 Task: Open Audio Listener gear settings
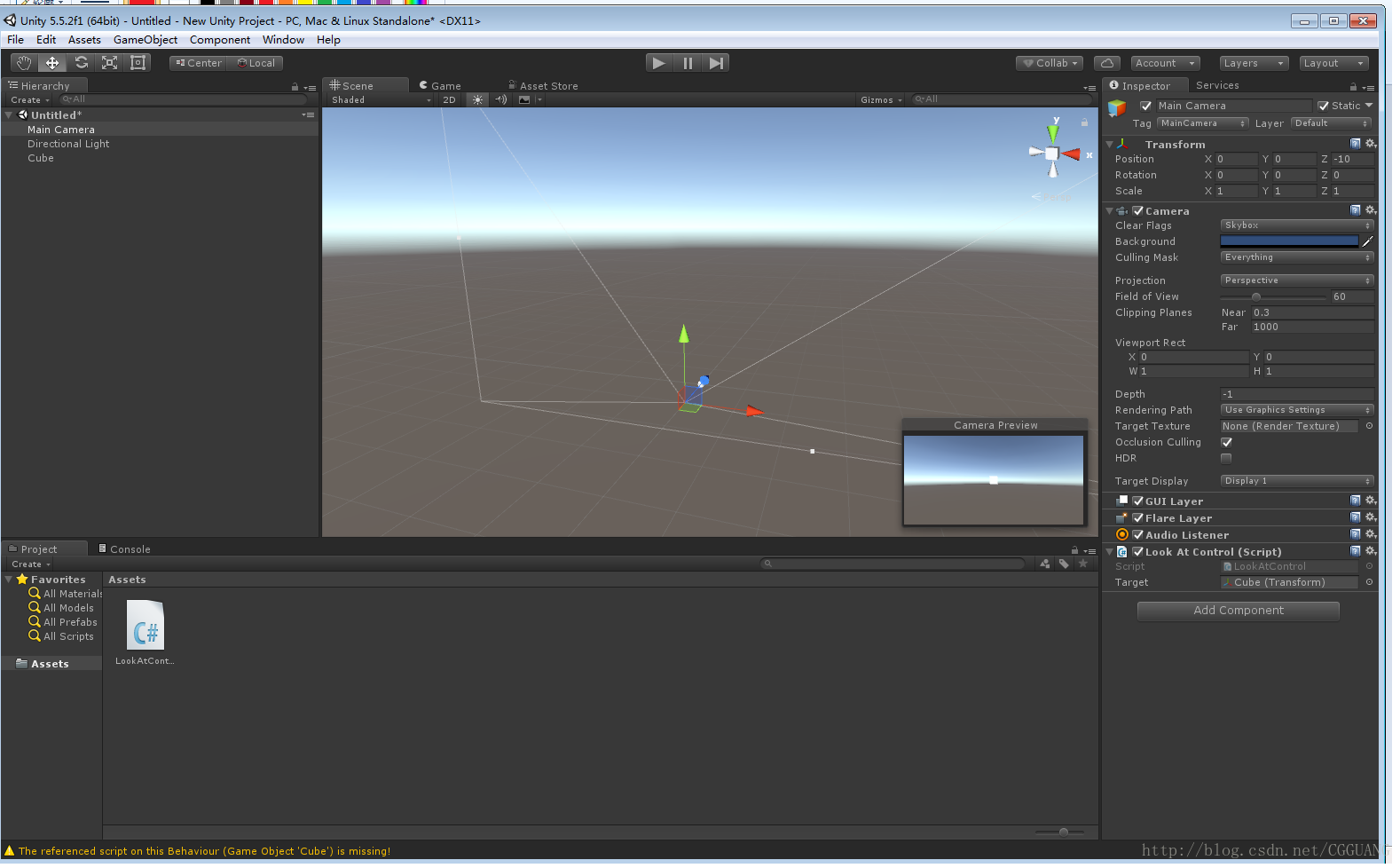[x=1371, y=534]
